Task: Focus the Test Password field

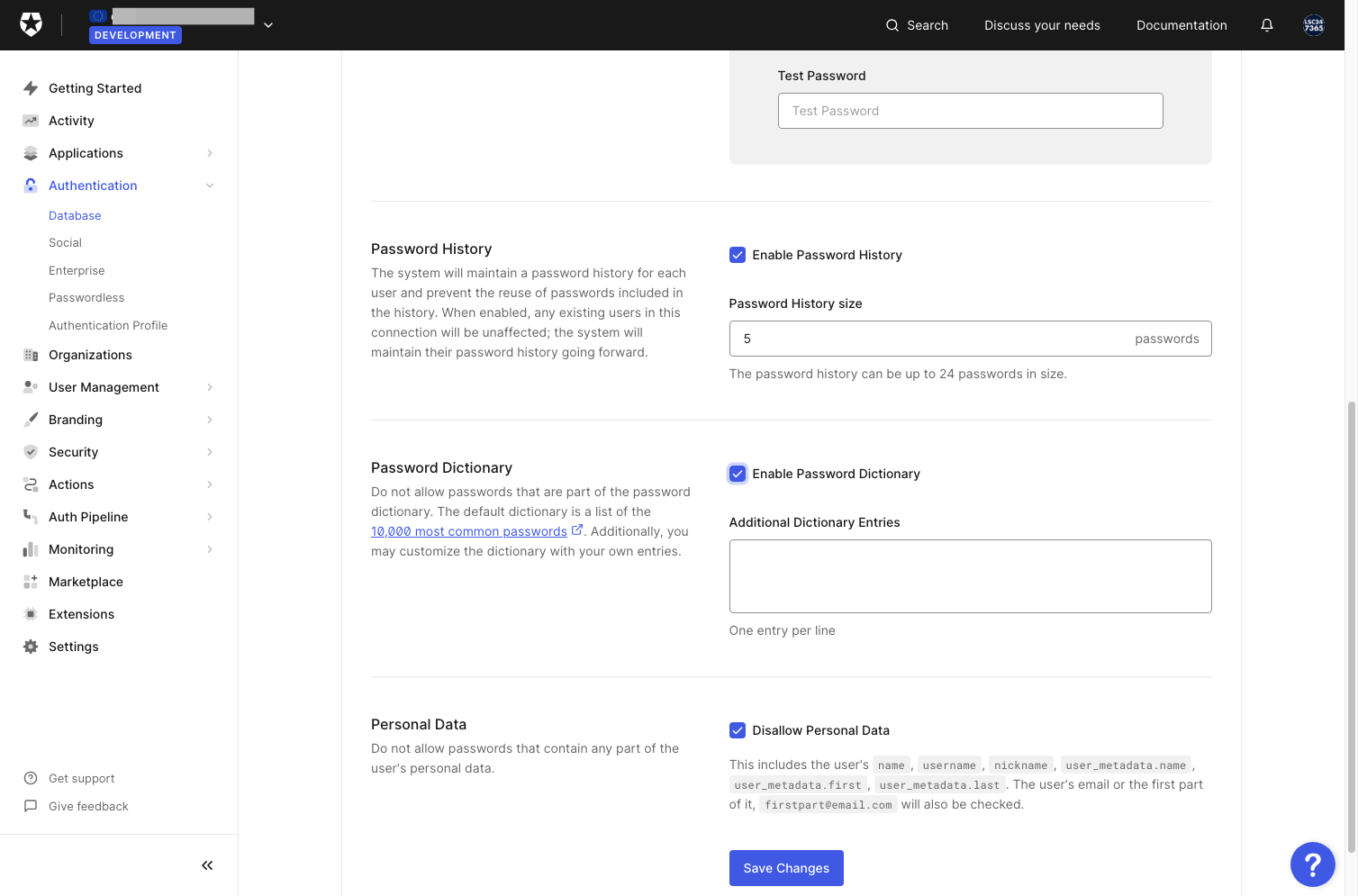Action: [970, 111]
